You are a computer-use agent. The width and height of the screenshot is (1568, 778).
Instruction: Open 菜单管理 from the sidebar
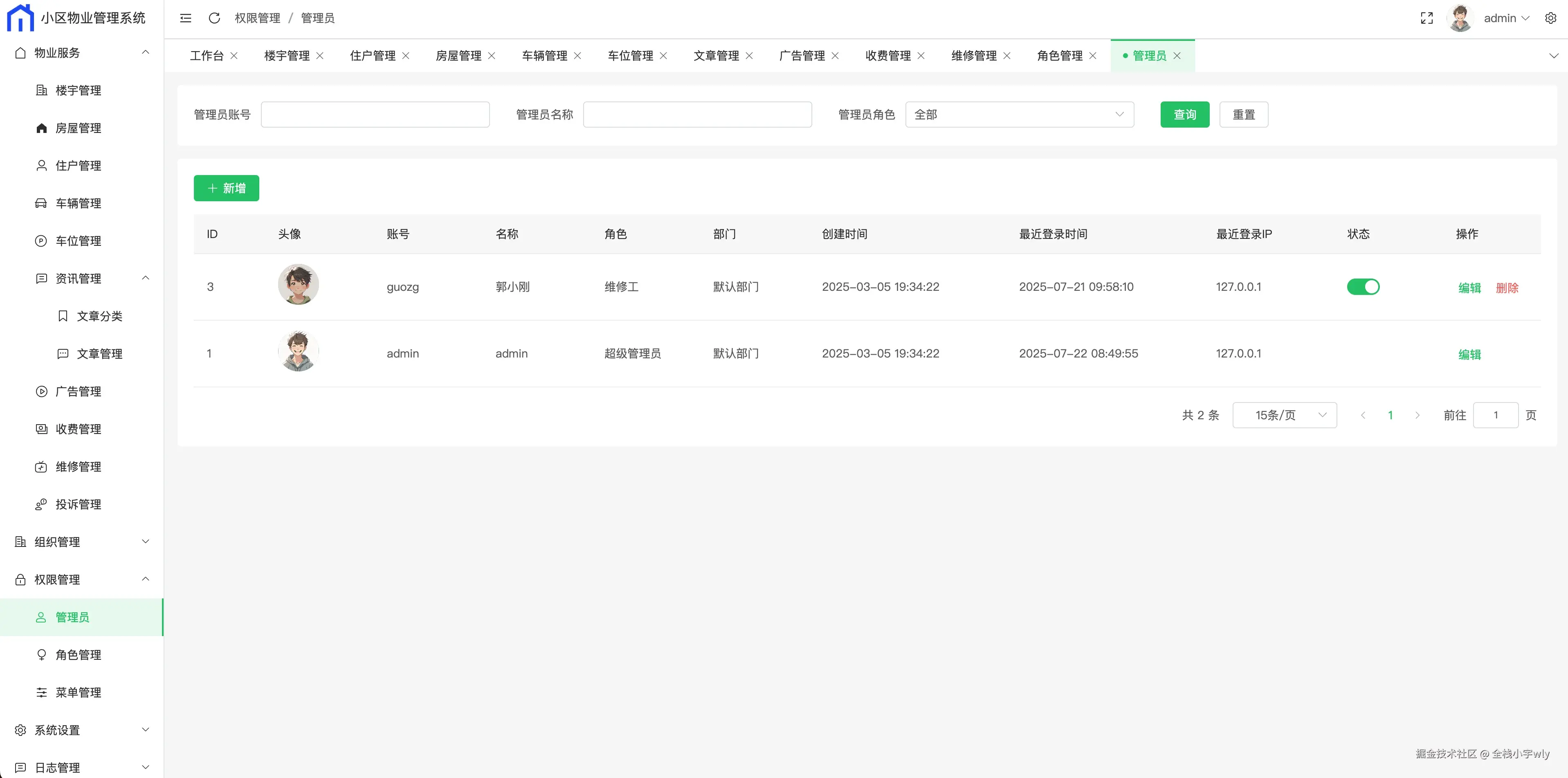click(x=78, y=692)
